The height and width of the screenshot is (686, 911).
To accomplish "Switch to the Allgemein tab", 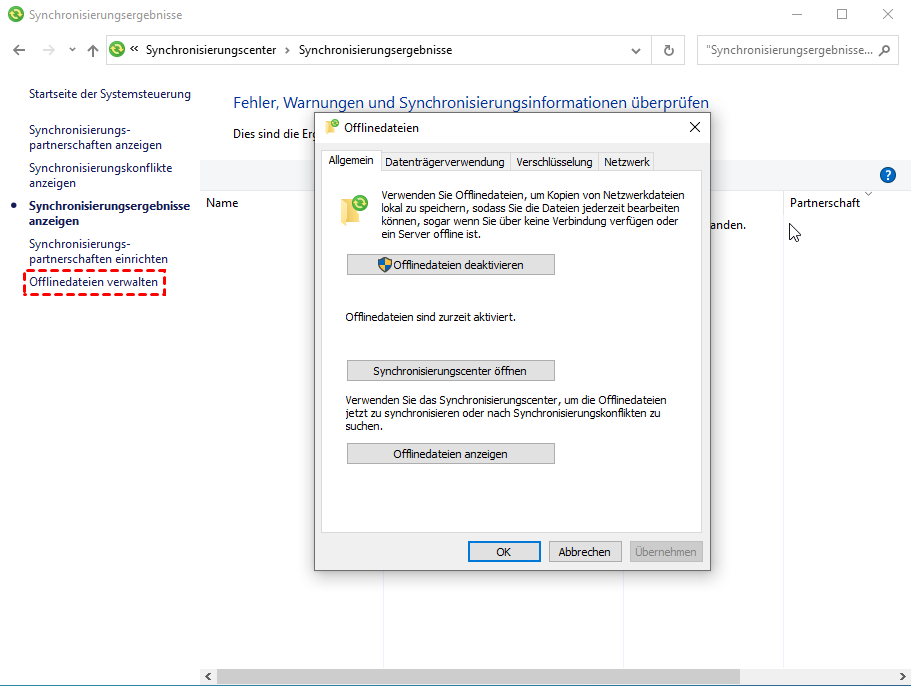I will pos(351,160).
